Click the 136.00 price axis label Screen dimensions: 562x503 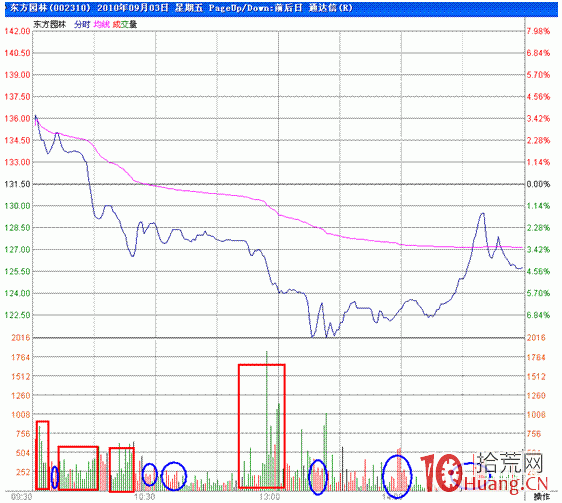click(17, 119)
